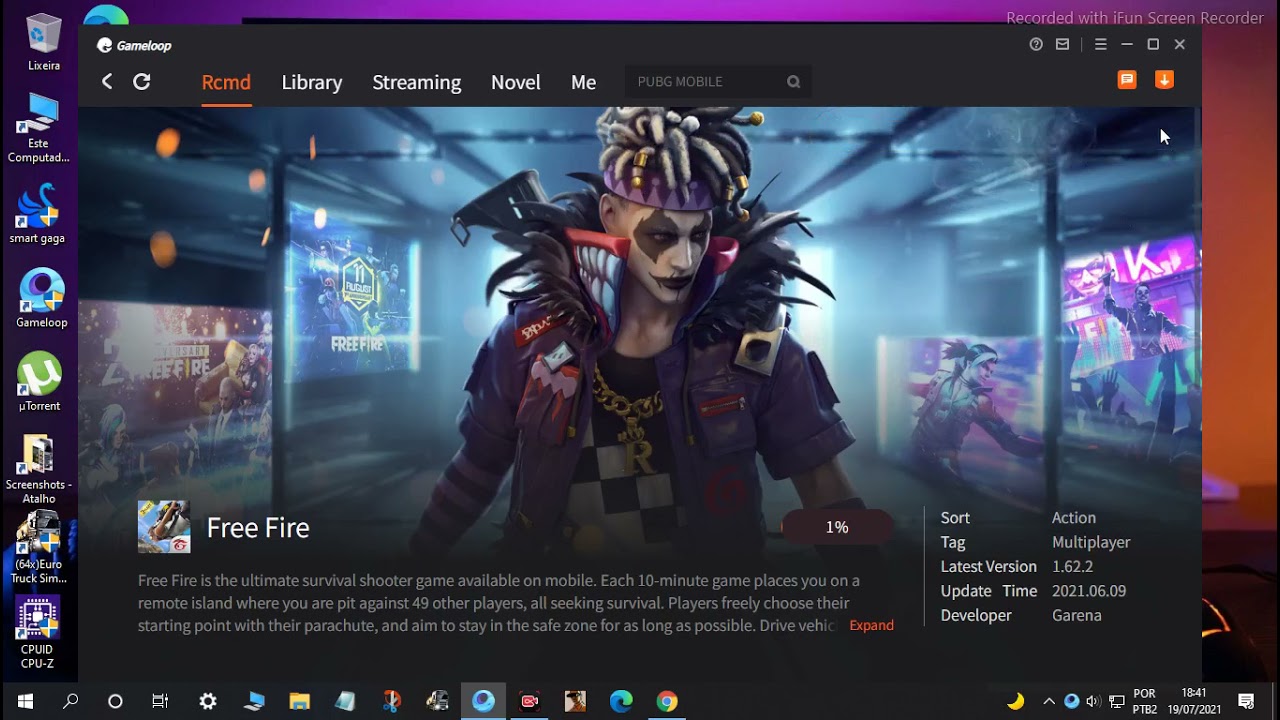Select the smart gaga desktop shortcut
The height and width of the screenshot is (720, 1280).
pyautogui.click(x=38, y=214)
